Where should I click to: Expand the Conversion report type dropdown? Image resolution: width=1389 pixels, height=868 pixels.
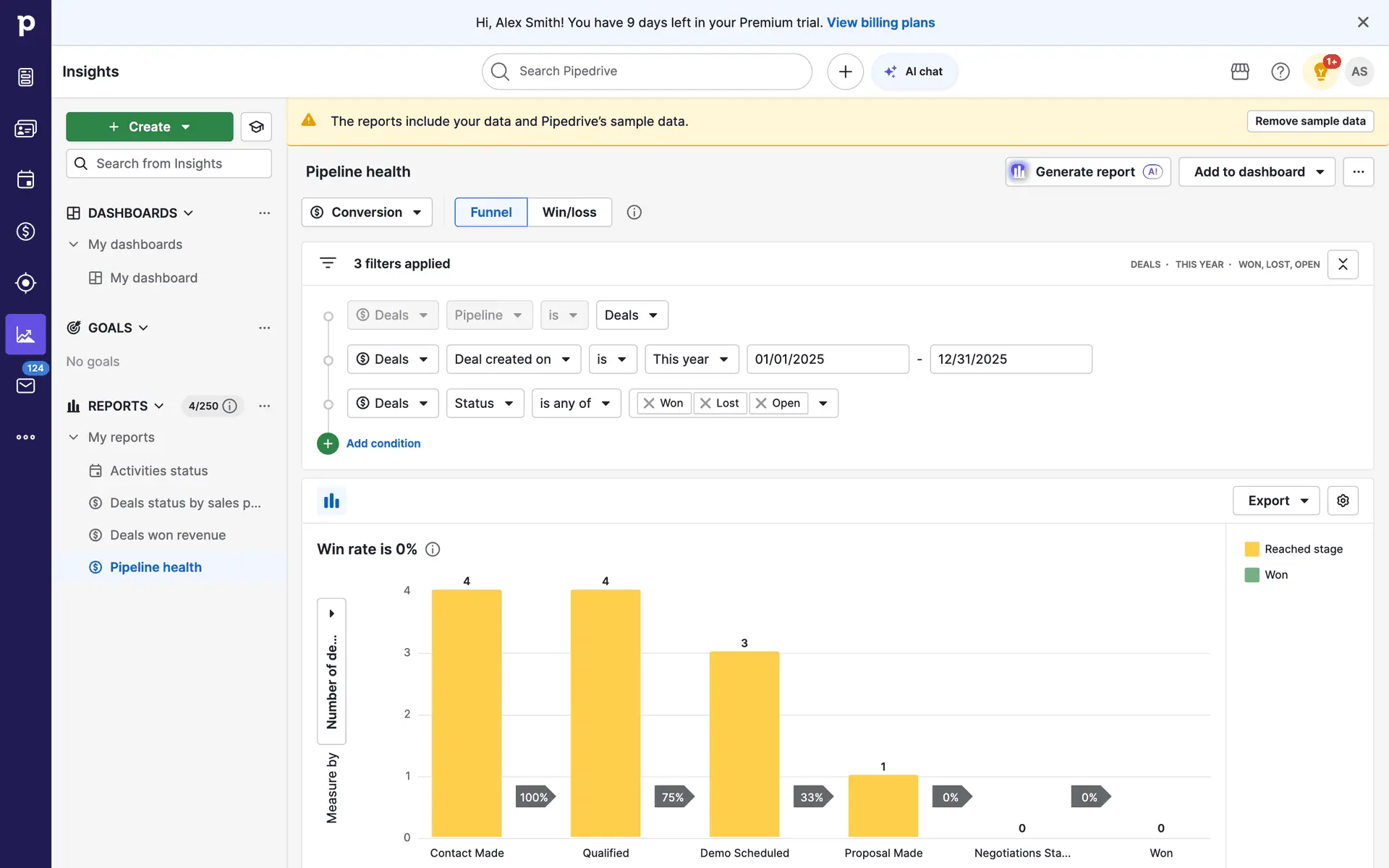tap(367, 212)
